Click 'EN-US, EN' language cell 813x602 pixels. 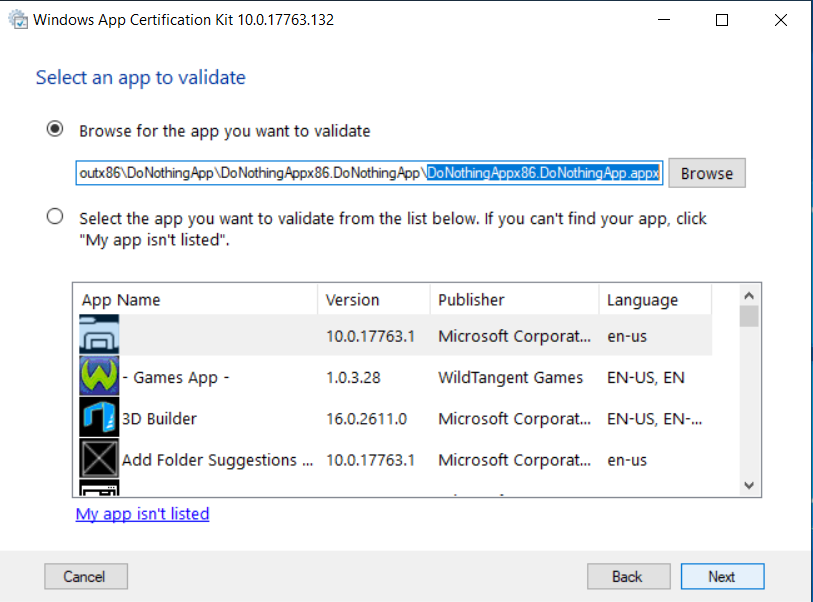tap(646, 377)
